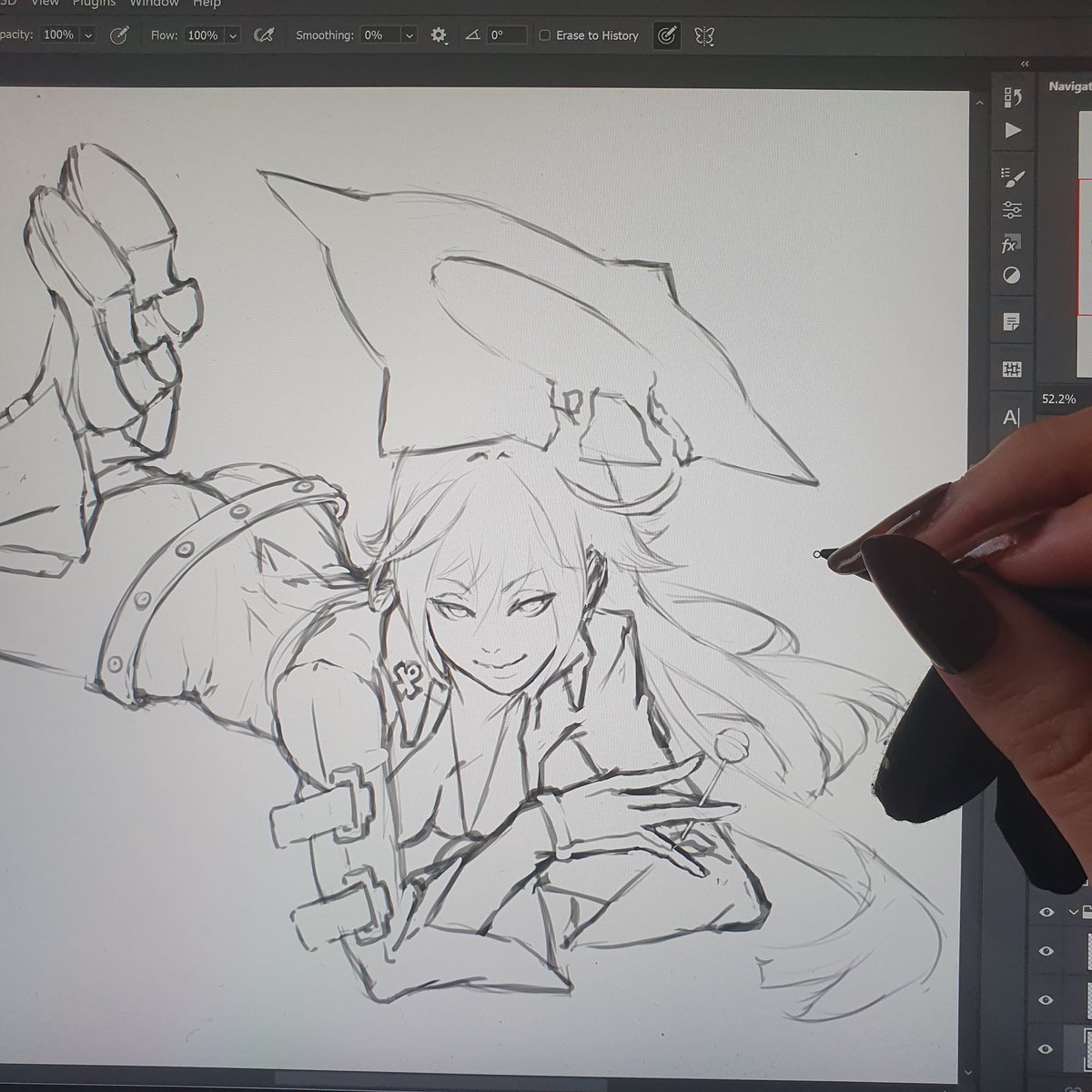1092x1092 pixels.
Task: Open the Opacity value dropdown
Action: (88, 35)
